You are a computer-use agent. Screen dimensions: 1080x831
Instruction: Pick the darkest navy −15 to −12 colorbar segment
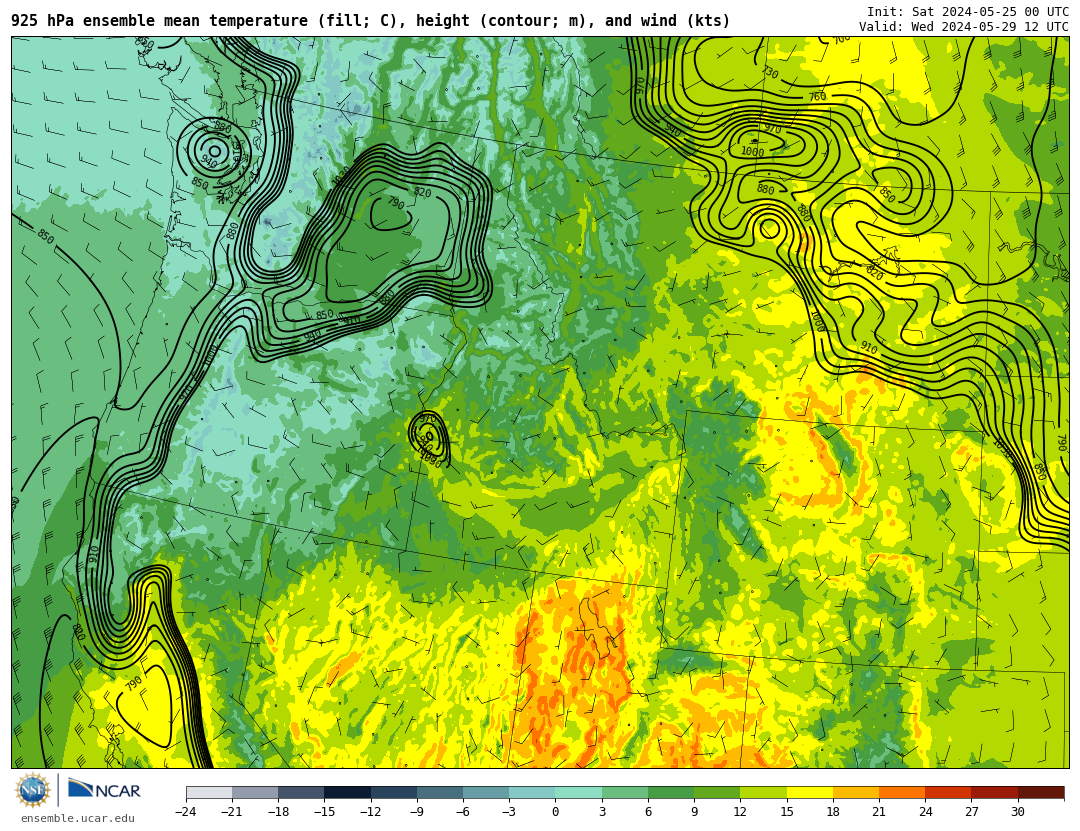point(348,792)
